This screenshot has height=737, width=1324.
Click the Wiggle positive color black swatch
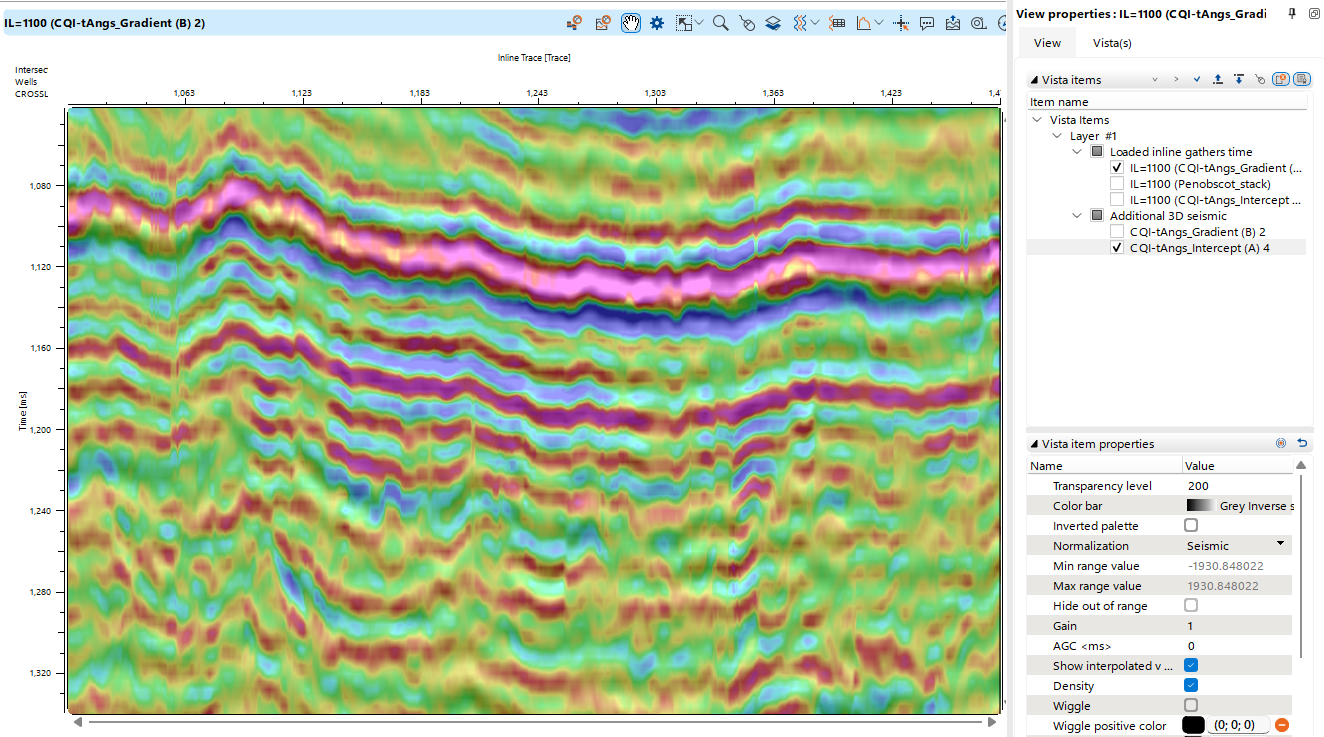point(1194,725)
